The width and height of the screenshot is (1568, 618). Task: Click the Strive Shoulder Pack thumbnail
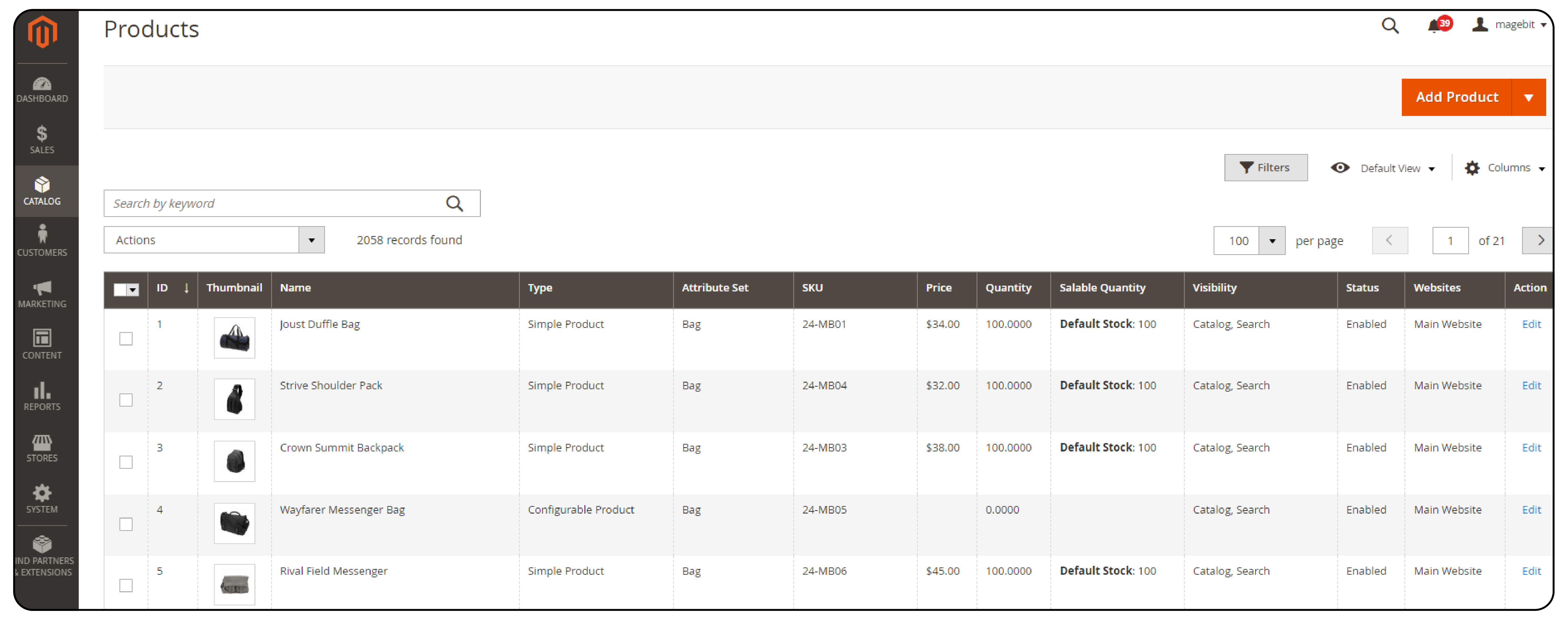[x=234, y=399]
